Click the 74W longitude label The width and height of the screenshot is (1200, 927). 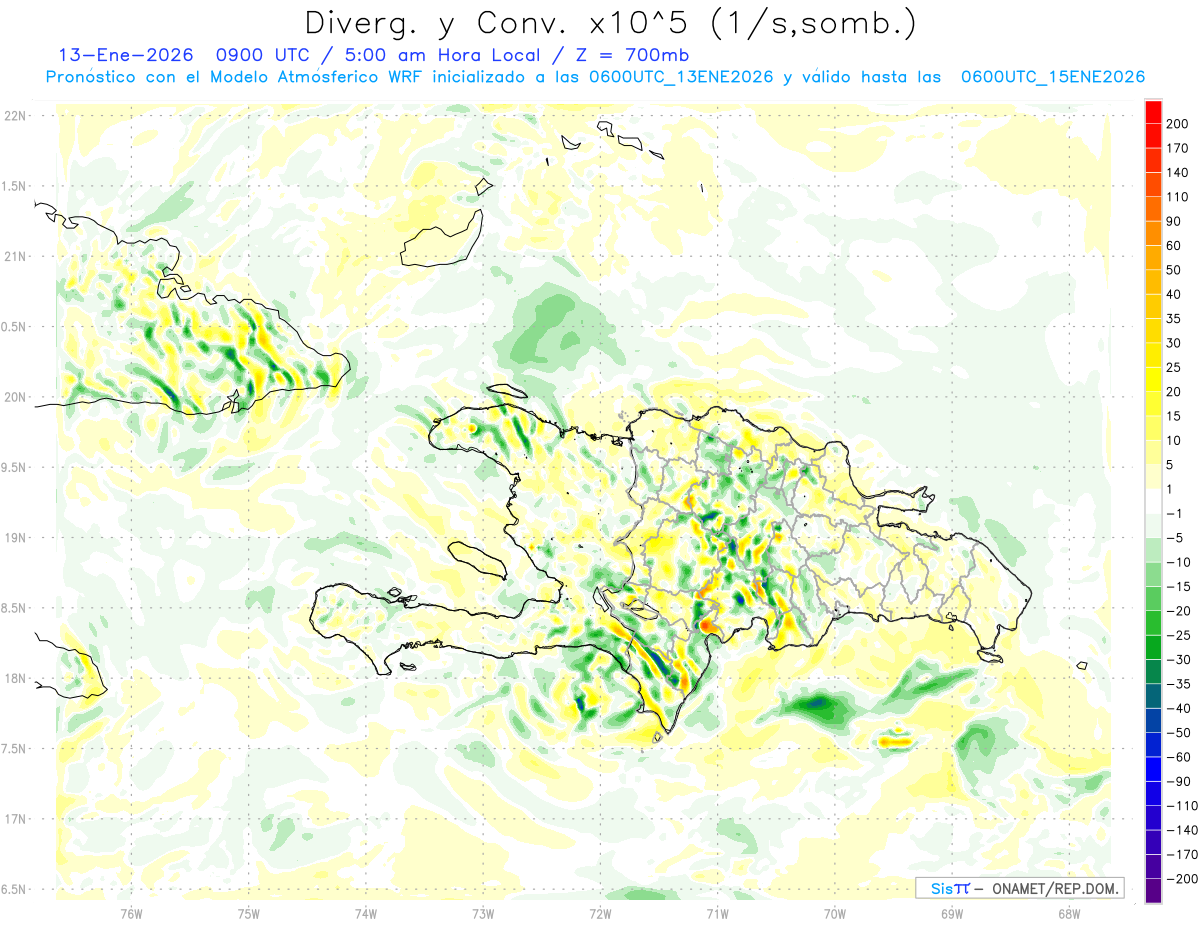[x=366, y=914]
